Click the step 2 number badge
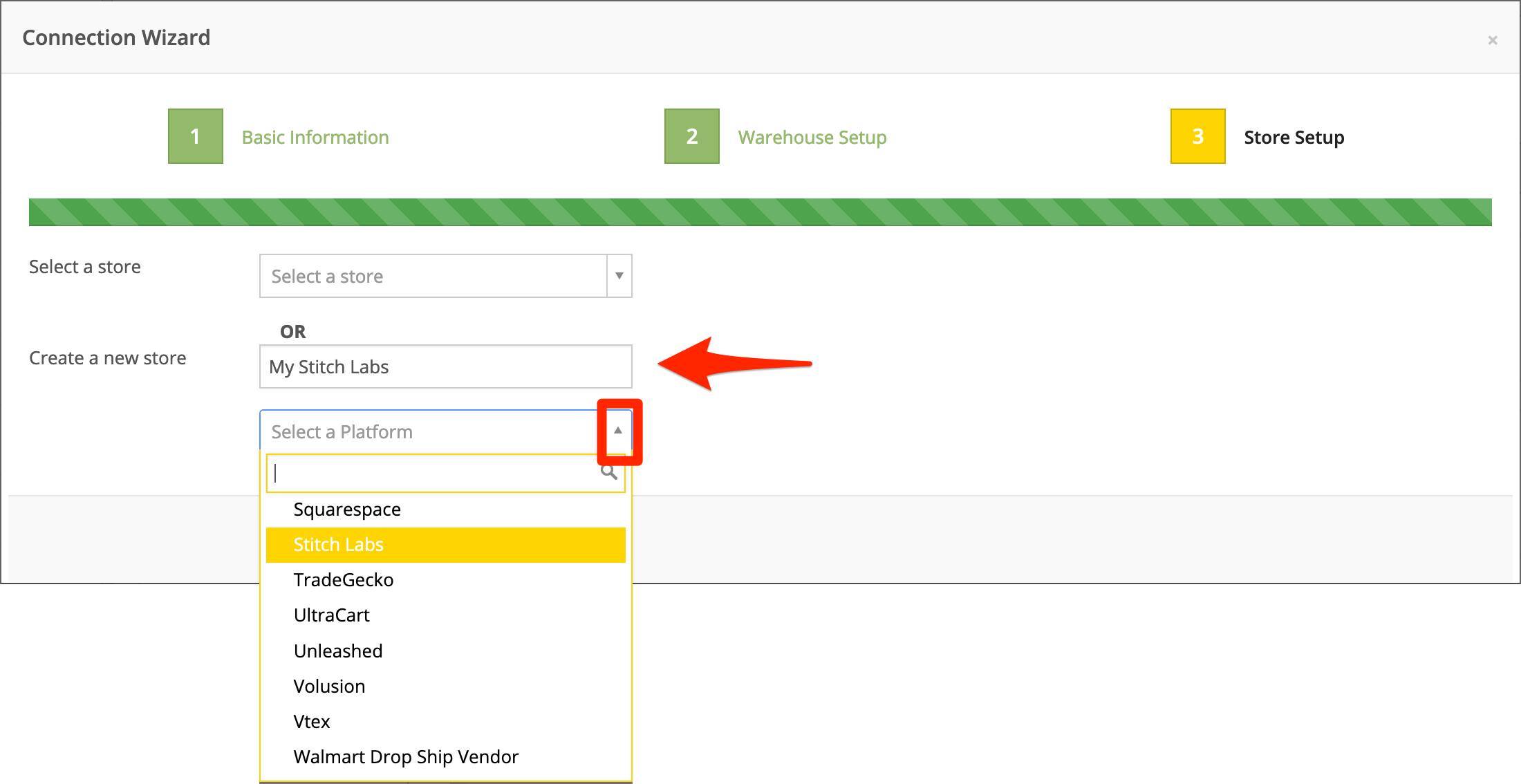Viewport: 1521px width, 784px height. (x=692, y=136)
